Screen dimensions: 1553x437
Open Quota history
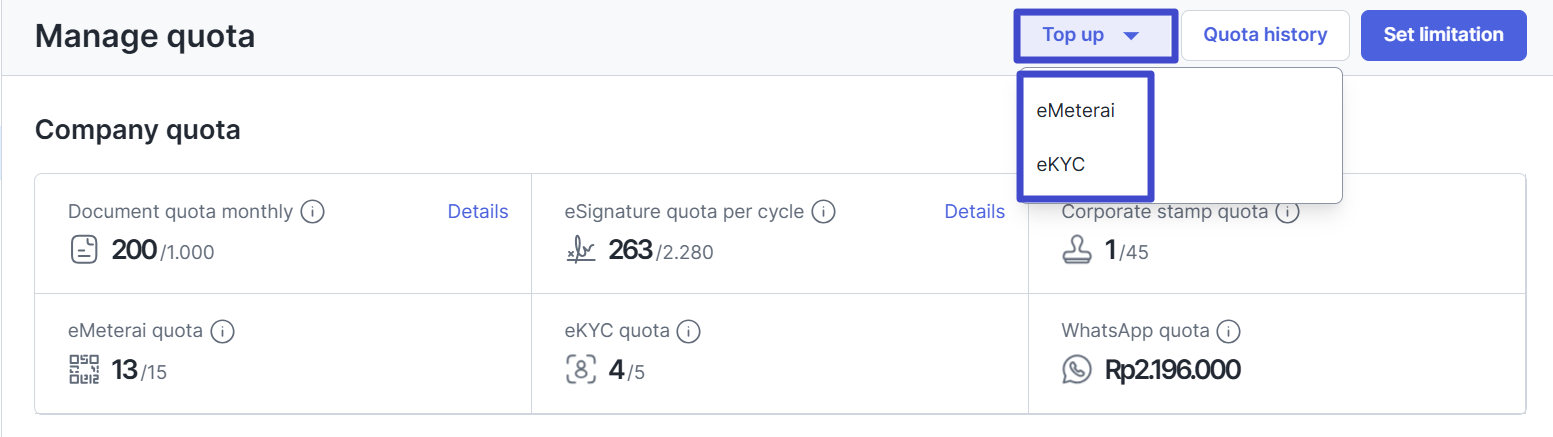tap(1265, 36)
